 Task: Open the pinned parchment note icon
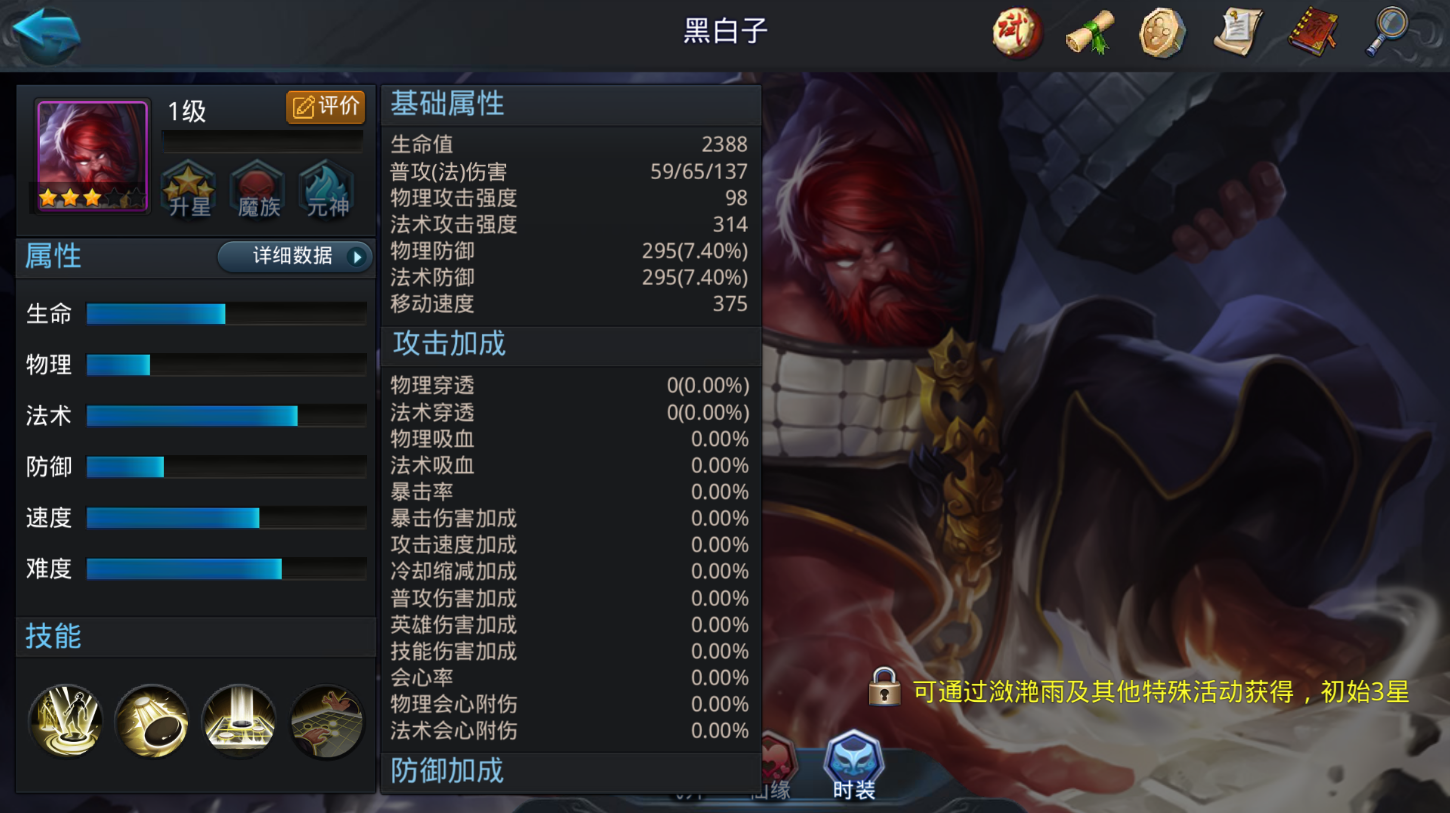pyautogui.click(x=1237, y=32)
